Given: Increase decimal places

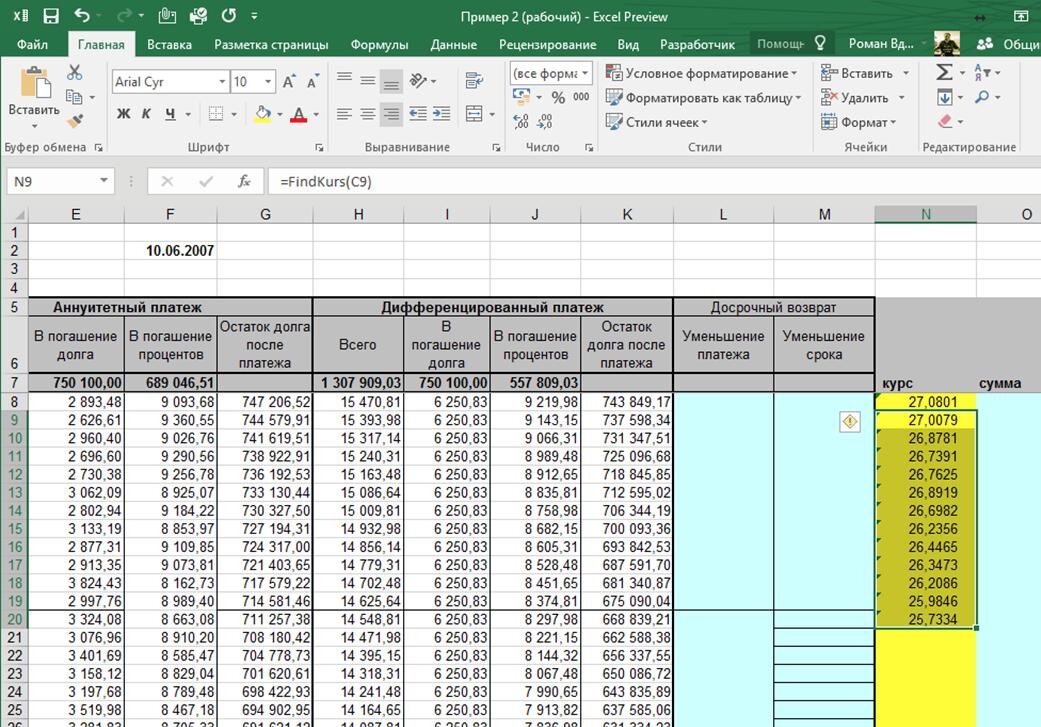Looking at the screenshot, I should (521, 121).
